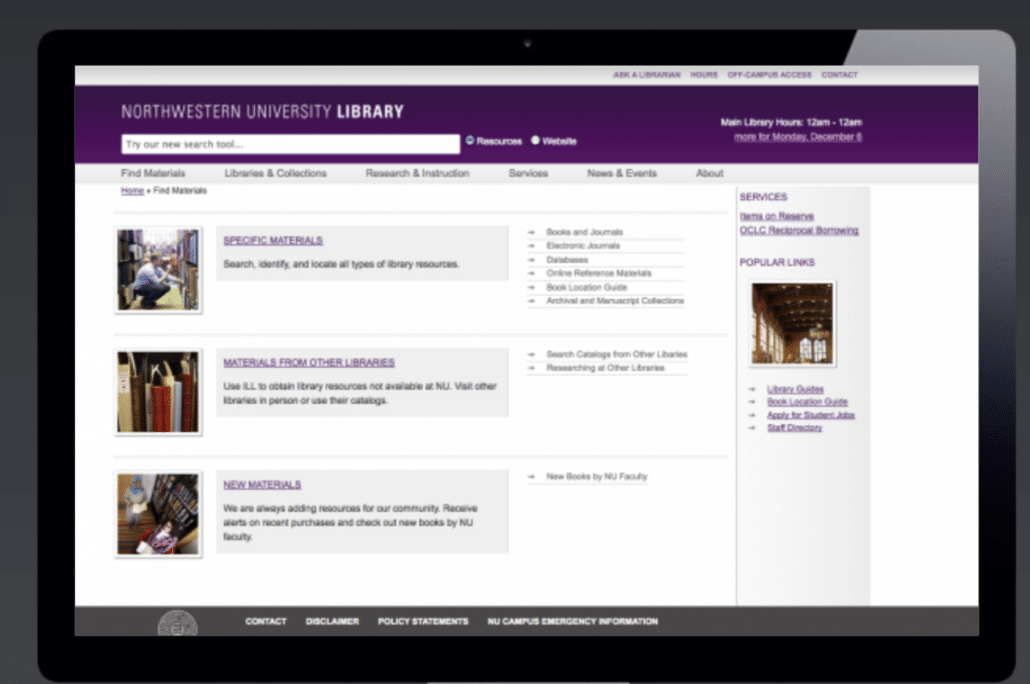
Task: Click the Northwestern University Library logo
Action: 262,112
